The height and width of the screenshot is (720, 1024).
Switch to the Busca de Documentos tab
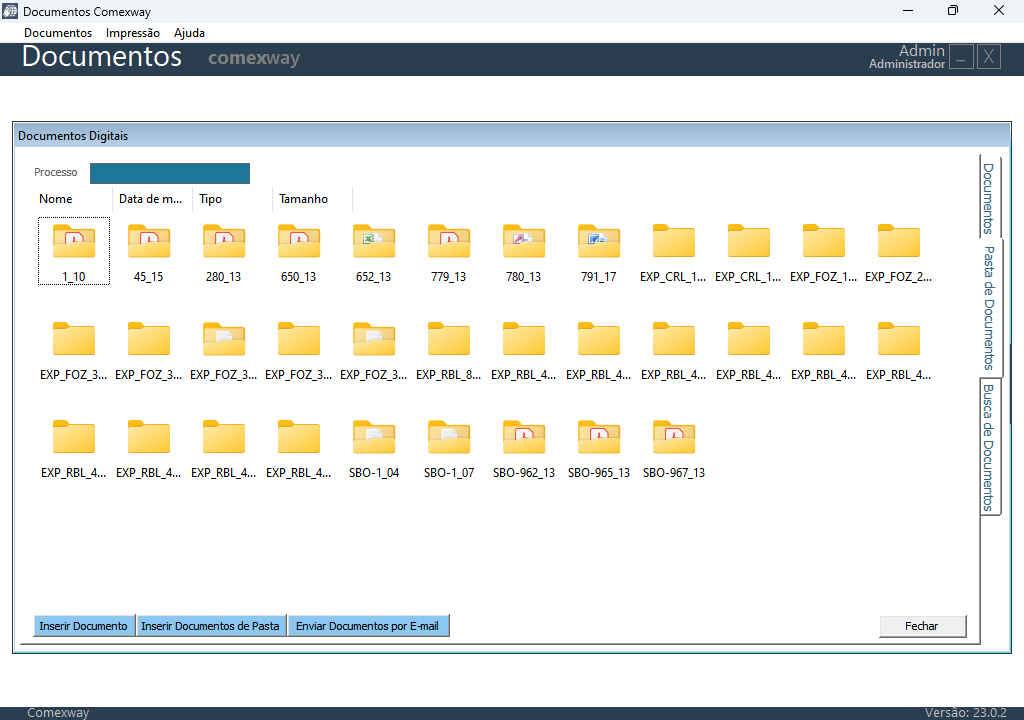989,447
